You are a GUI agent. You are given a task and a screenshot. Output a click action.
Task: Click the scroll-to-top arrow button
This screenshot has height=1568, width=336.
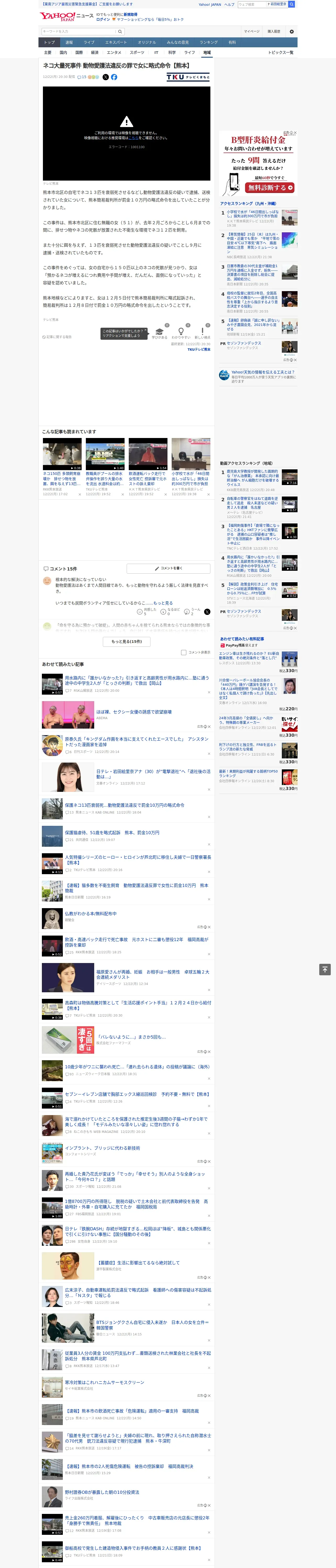tap(325, 970)
